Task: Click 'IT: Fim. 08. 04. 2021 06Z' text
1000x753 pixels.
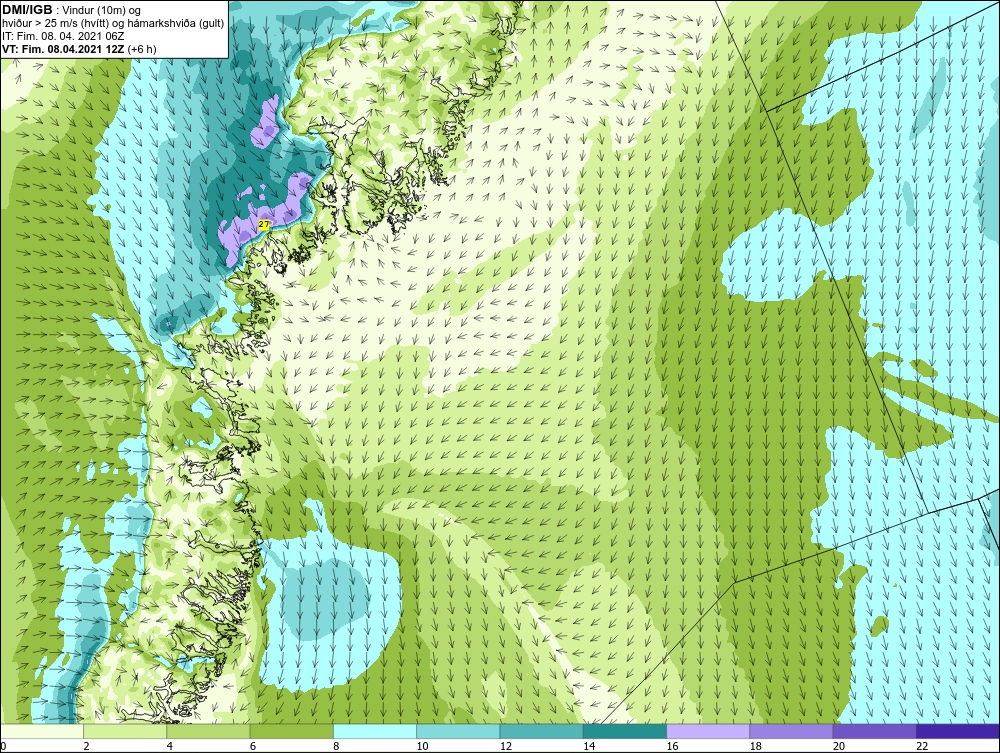Action: click(x=63, y=36)
